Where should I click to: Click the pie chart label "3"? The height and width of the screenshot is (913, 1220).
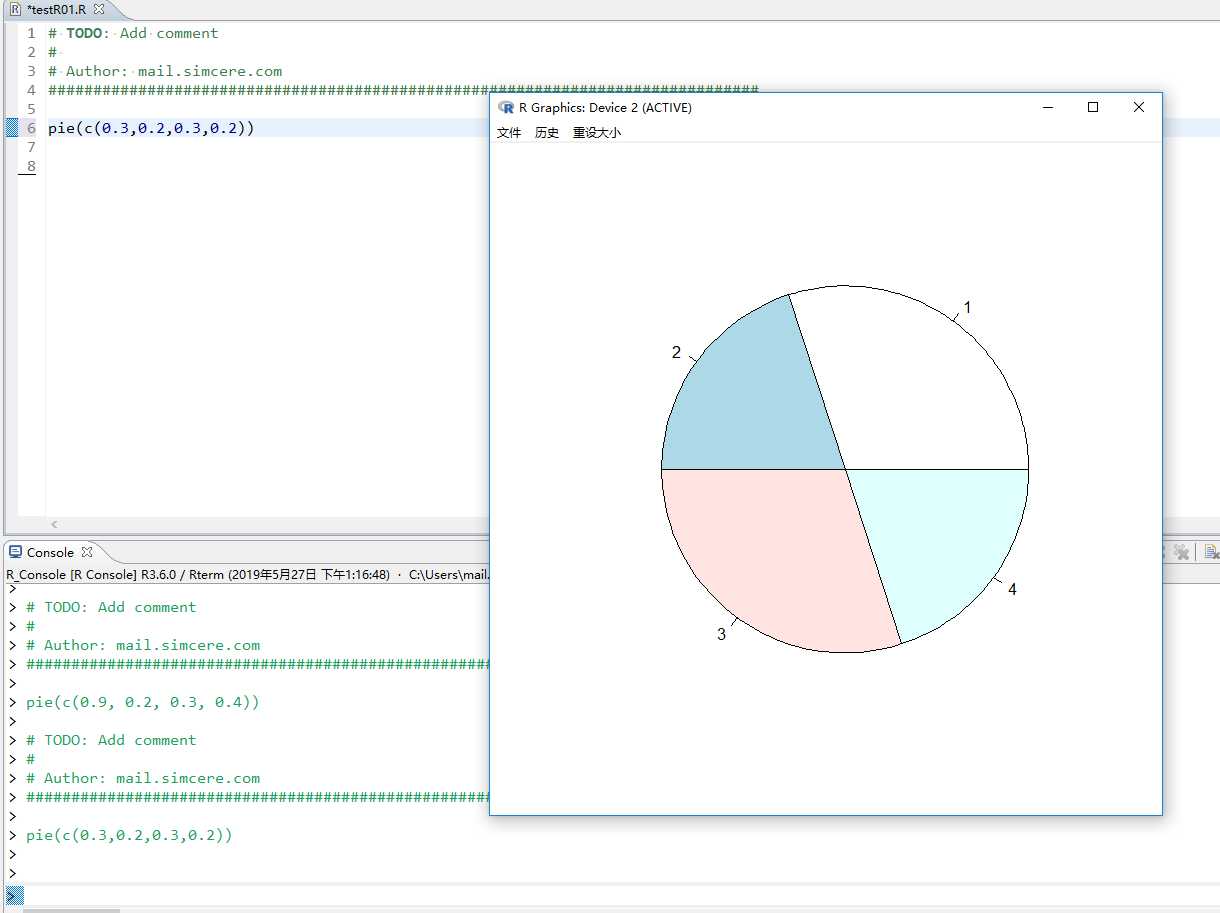(721, 634)
